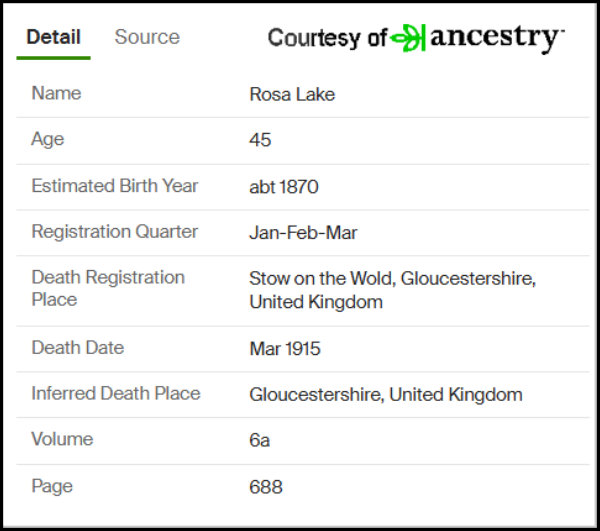Switch to the Source tab
Viewport: 600px width, 531px height.
147,37
